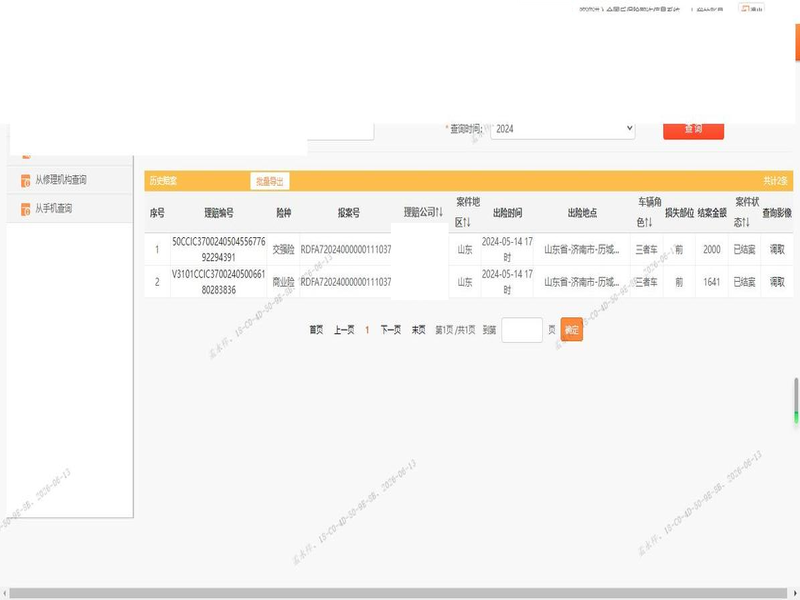Click 已结案 status in row 2
Viewport: 800px width, 600px height.
pyautogui.click(x=744, y=282)
